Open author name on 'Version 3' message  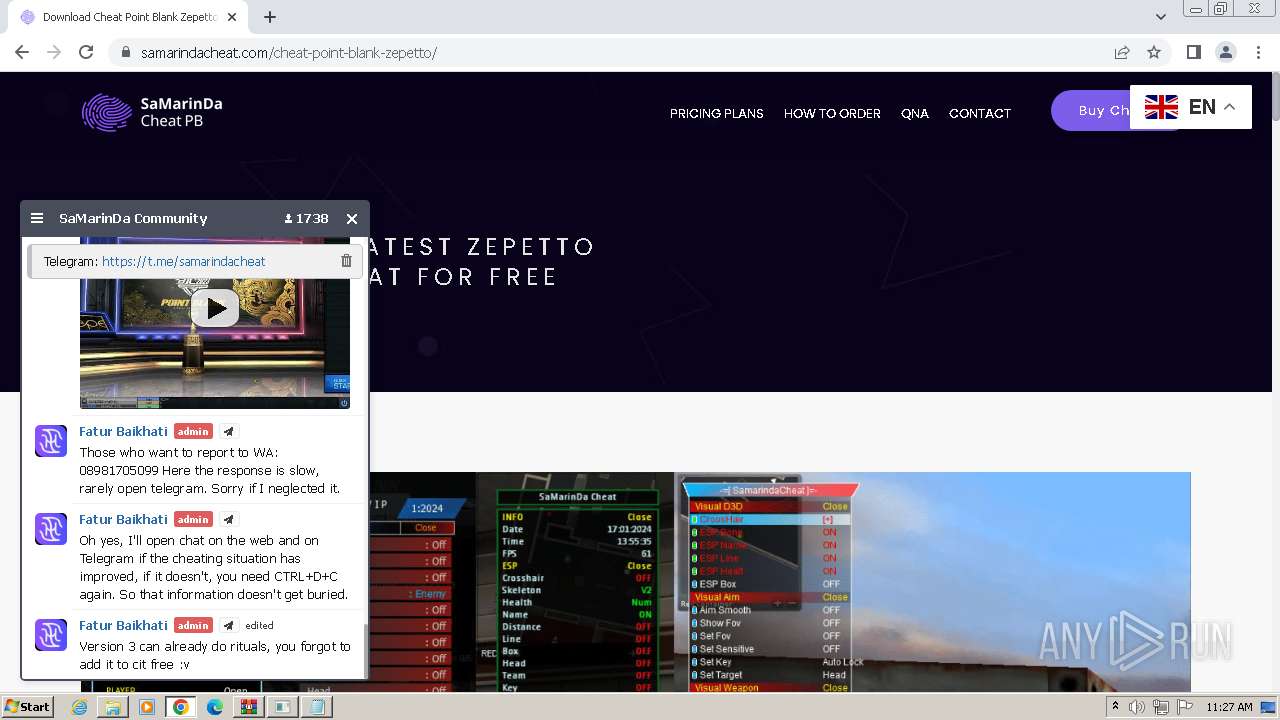[123, 625]
